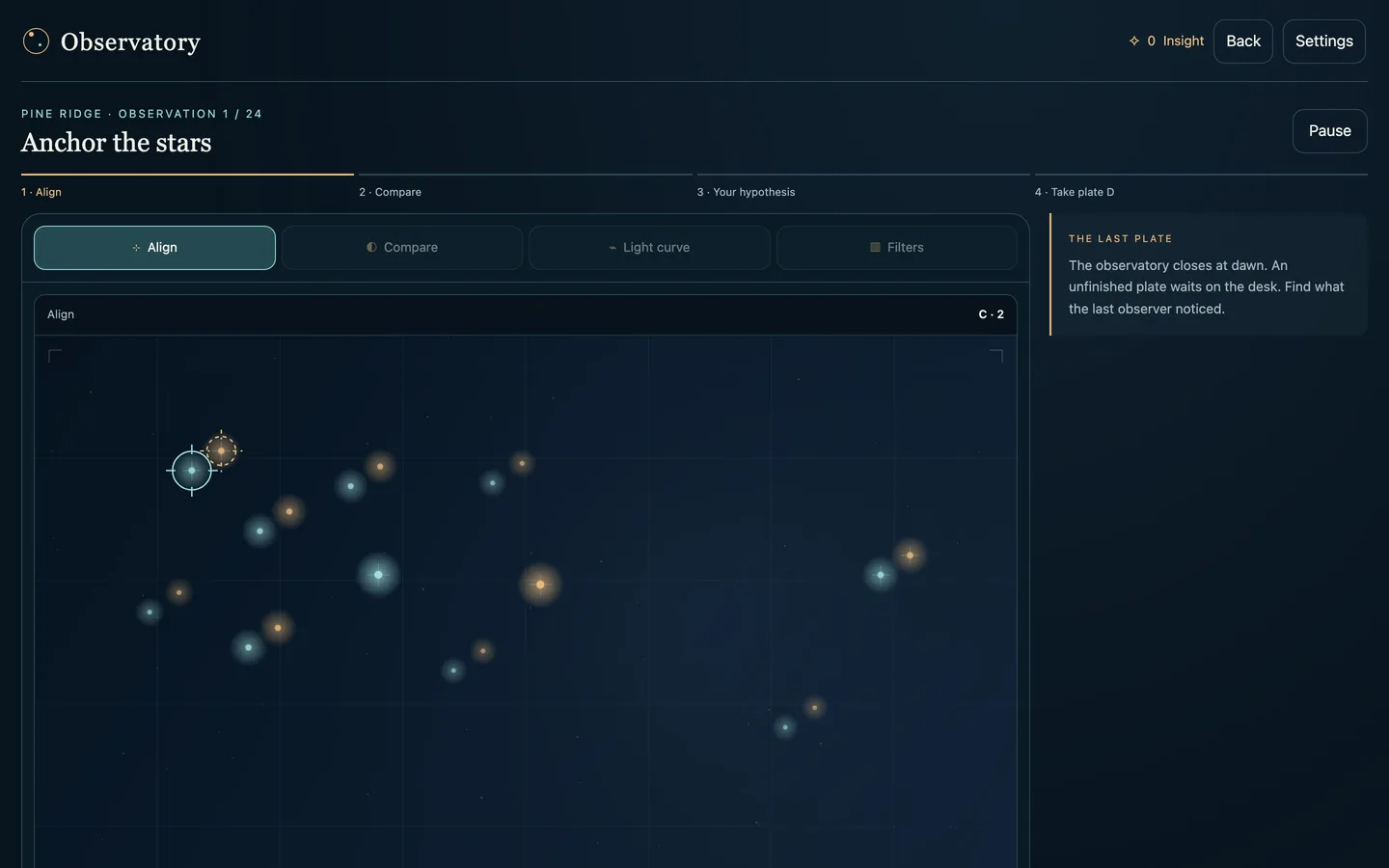Click the 'Anchor the stars' heading

[117, 143]
